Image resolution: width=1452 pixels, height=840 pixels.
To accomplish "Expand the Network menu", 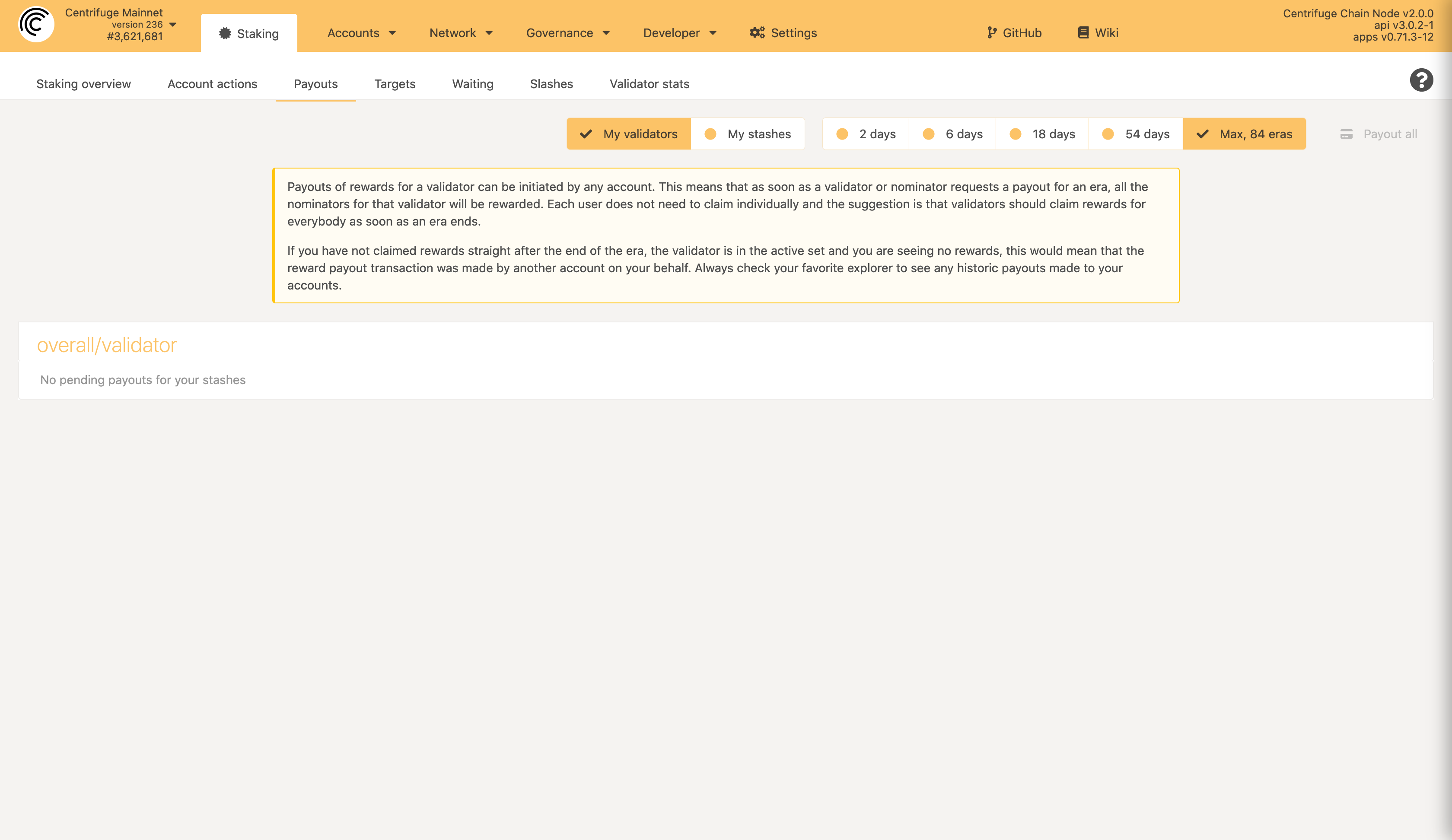I will coord(461,33).
